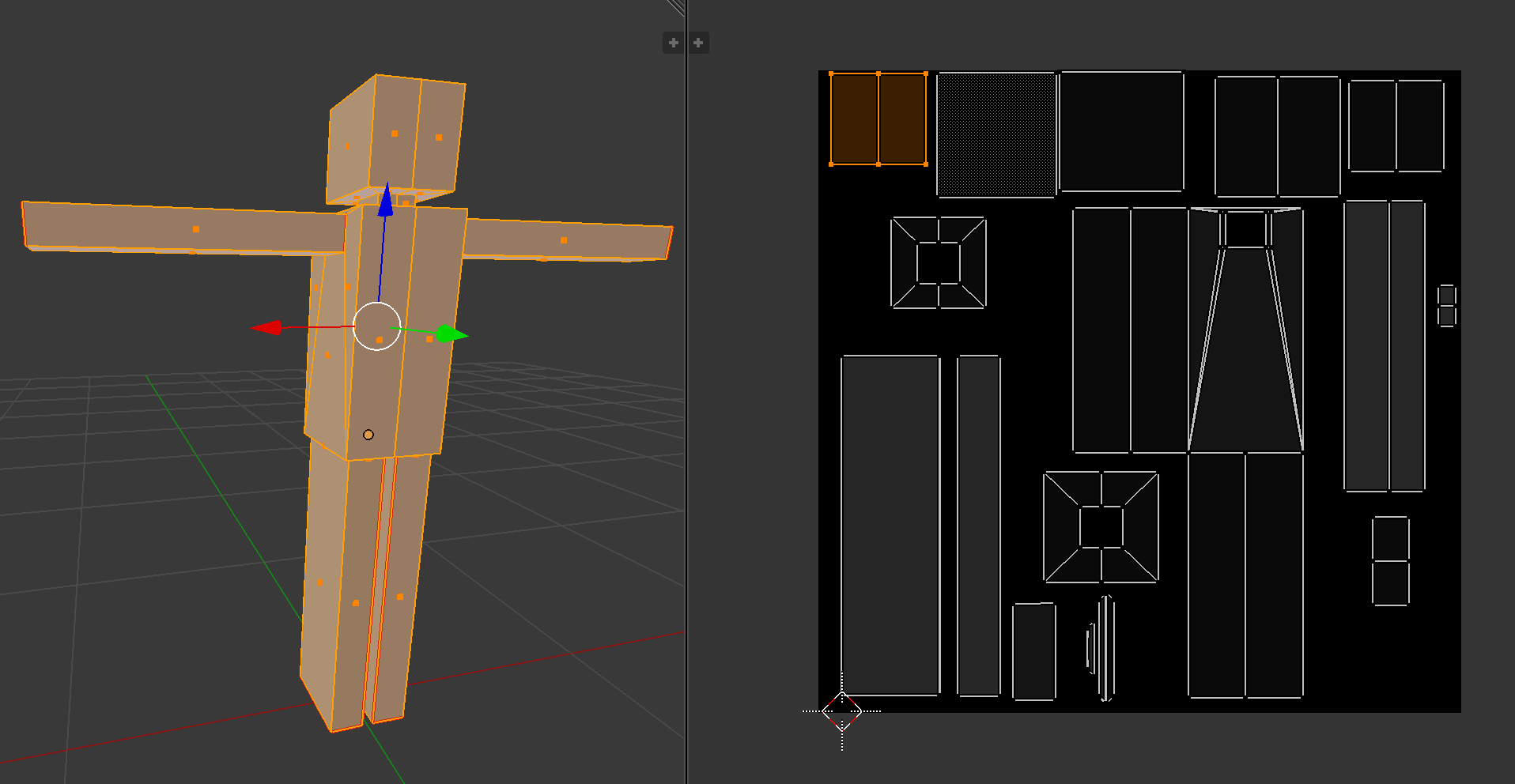Screen dimensions: 1515x784
Task: Click the blue Z-axis manipulator arrow
Action: pyautogui.click(x=385, y=200)
